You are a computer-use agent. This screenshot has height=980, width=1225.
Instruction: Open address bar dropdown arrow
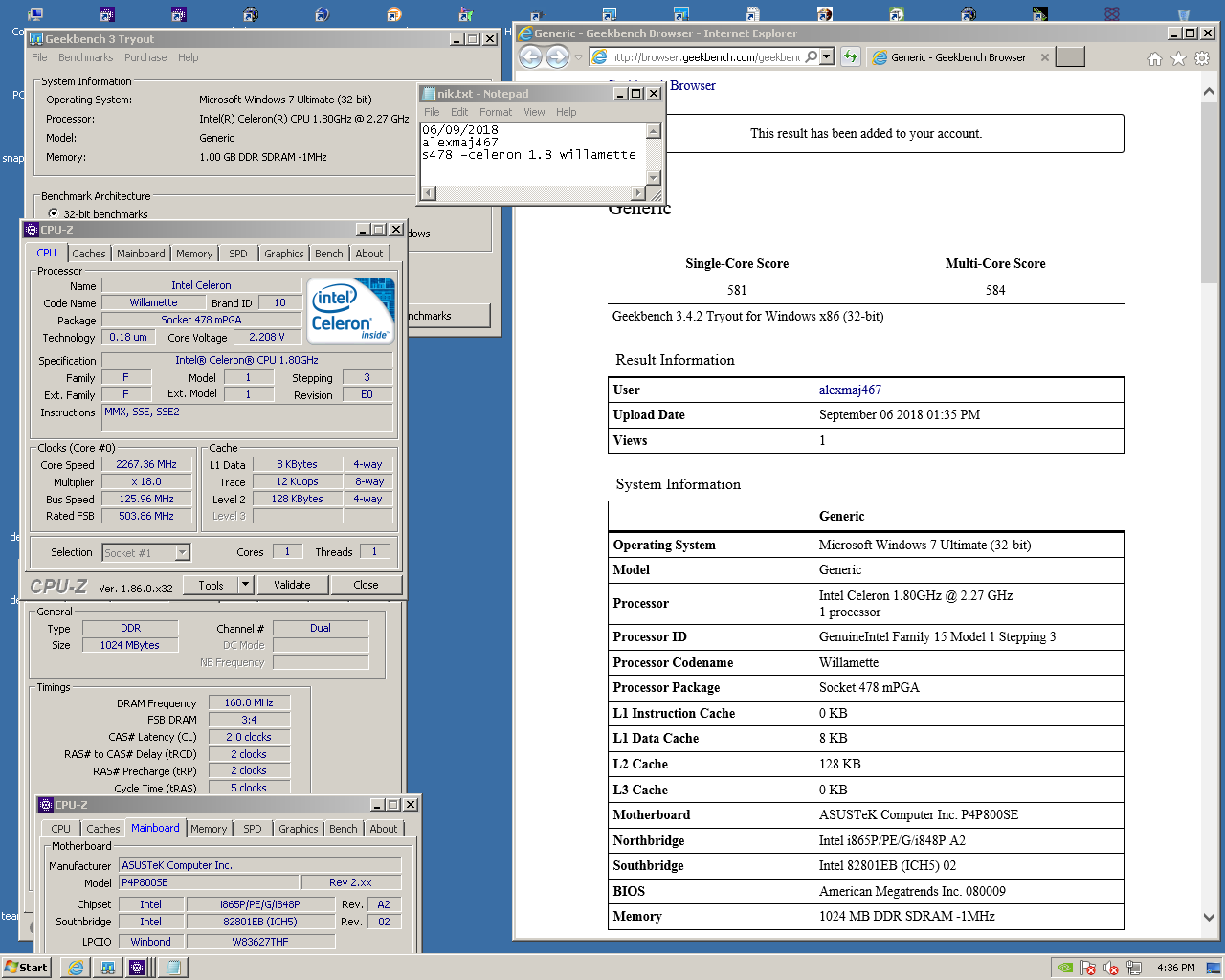click(x=827, y=57)
